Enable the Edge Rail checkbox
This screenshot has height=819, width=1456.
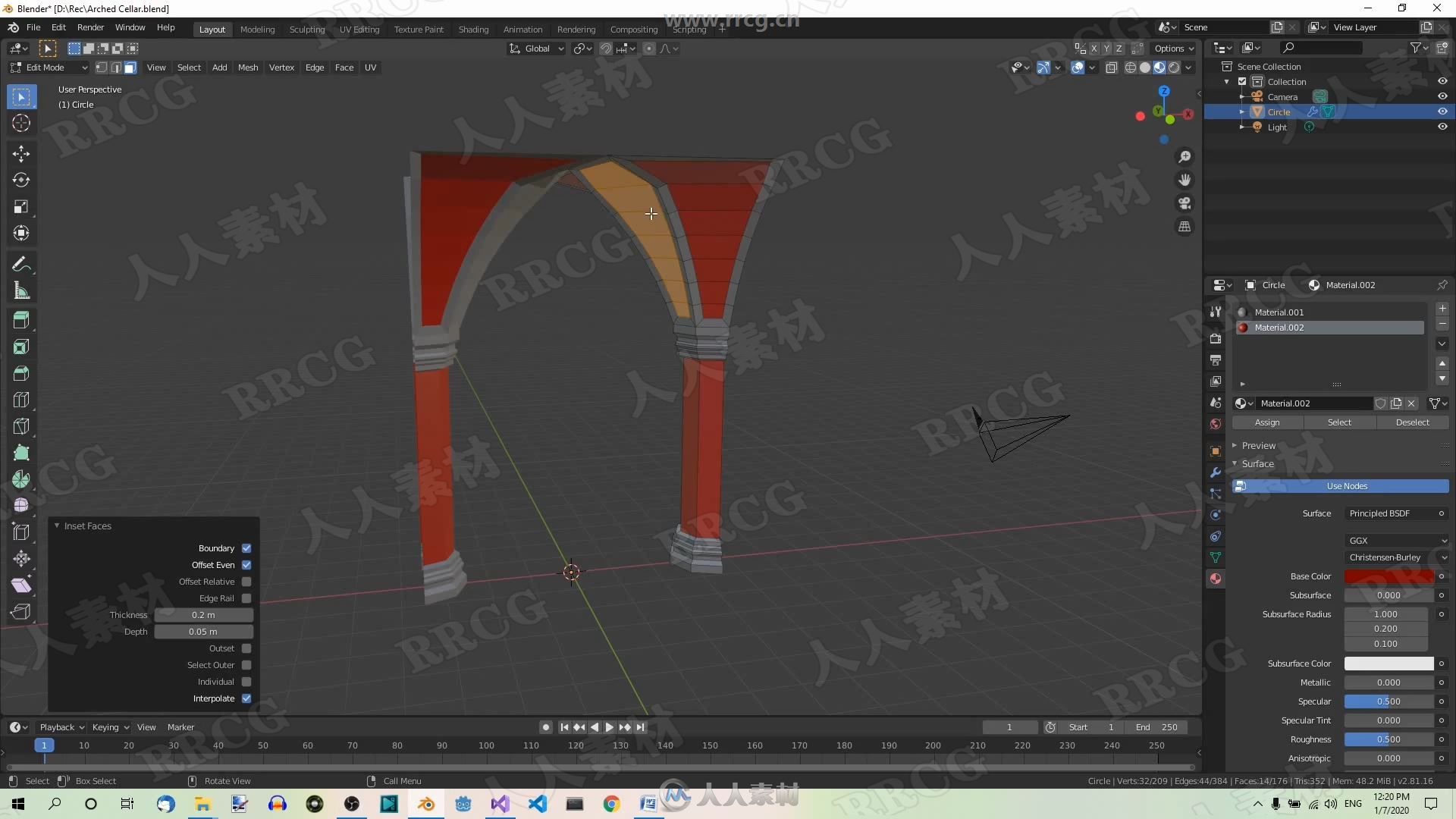[x=246, y=598]
